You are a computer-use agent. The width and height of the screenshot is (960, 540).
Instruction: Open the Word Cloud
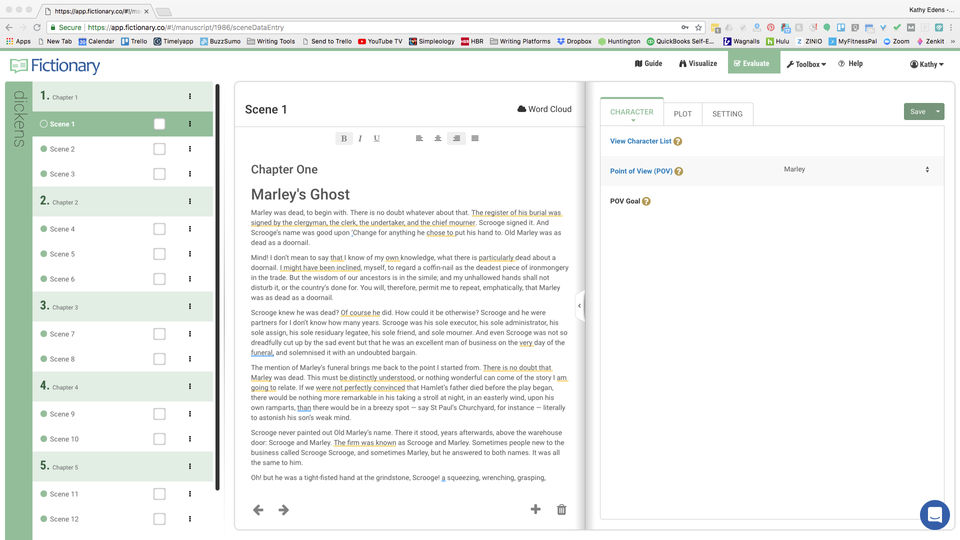pos(544,109)
